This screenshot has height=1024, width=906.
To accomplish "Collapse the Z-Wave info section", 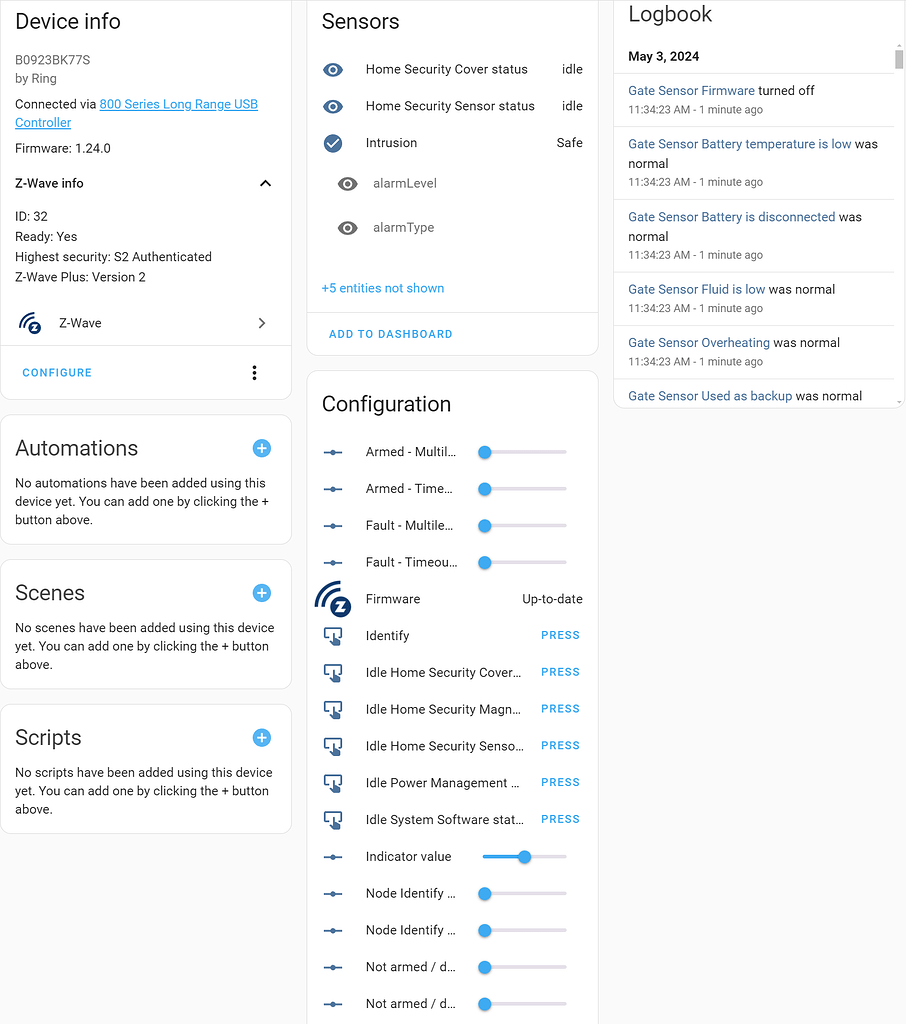I will (x=265, y=183).
